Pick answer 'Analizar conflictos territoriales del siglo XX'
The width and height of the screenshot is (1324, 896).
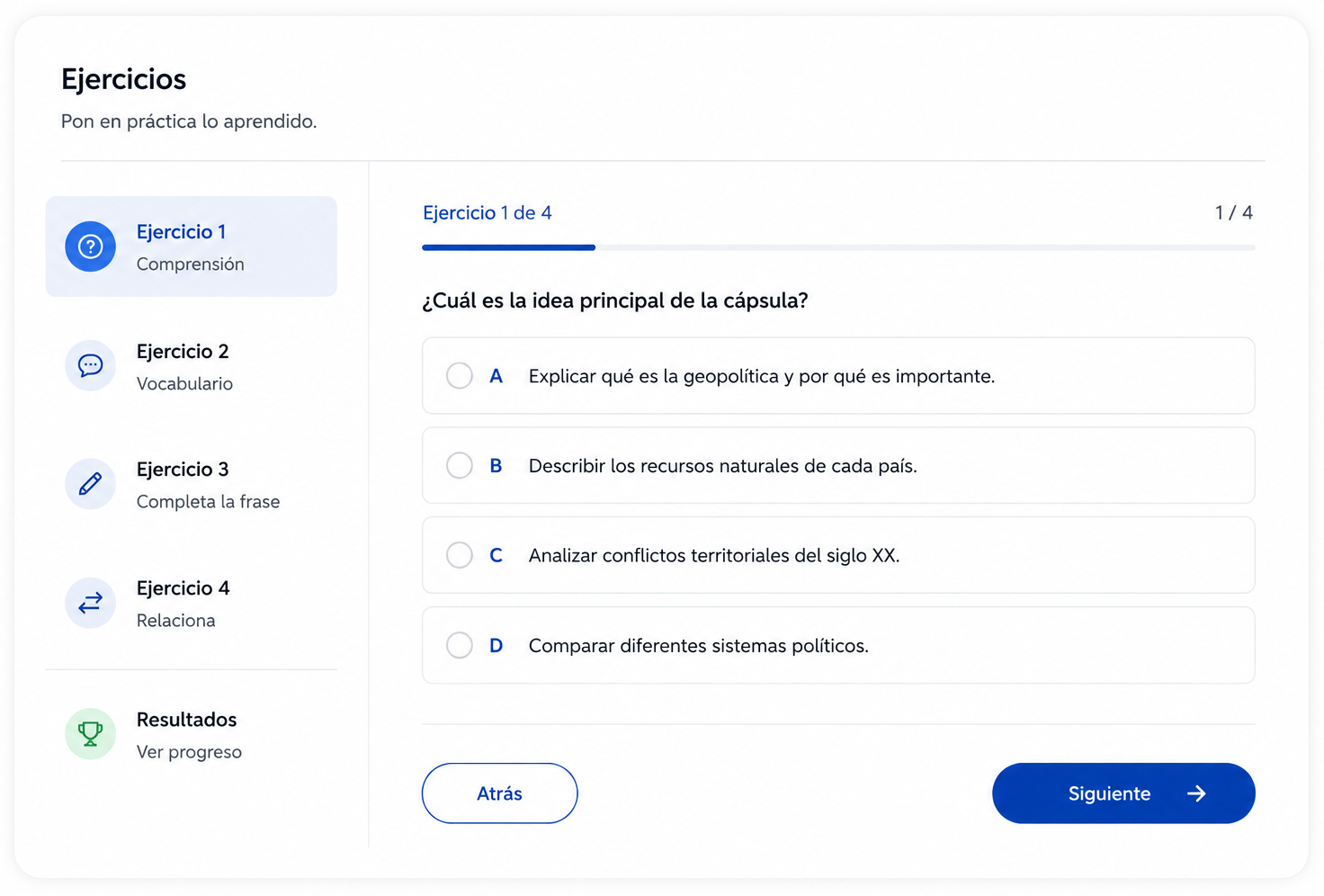click(x=714, y=556)
